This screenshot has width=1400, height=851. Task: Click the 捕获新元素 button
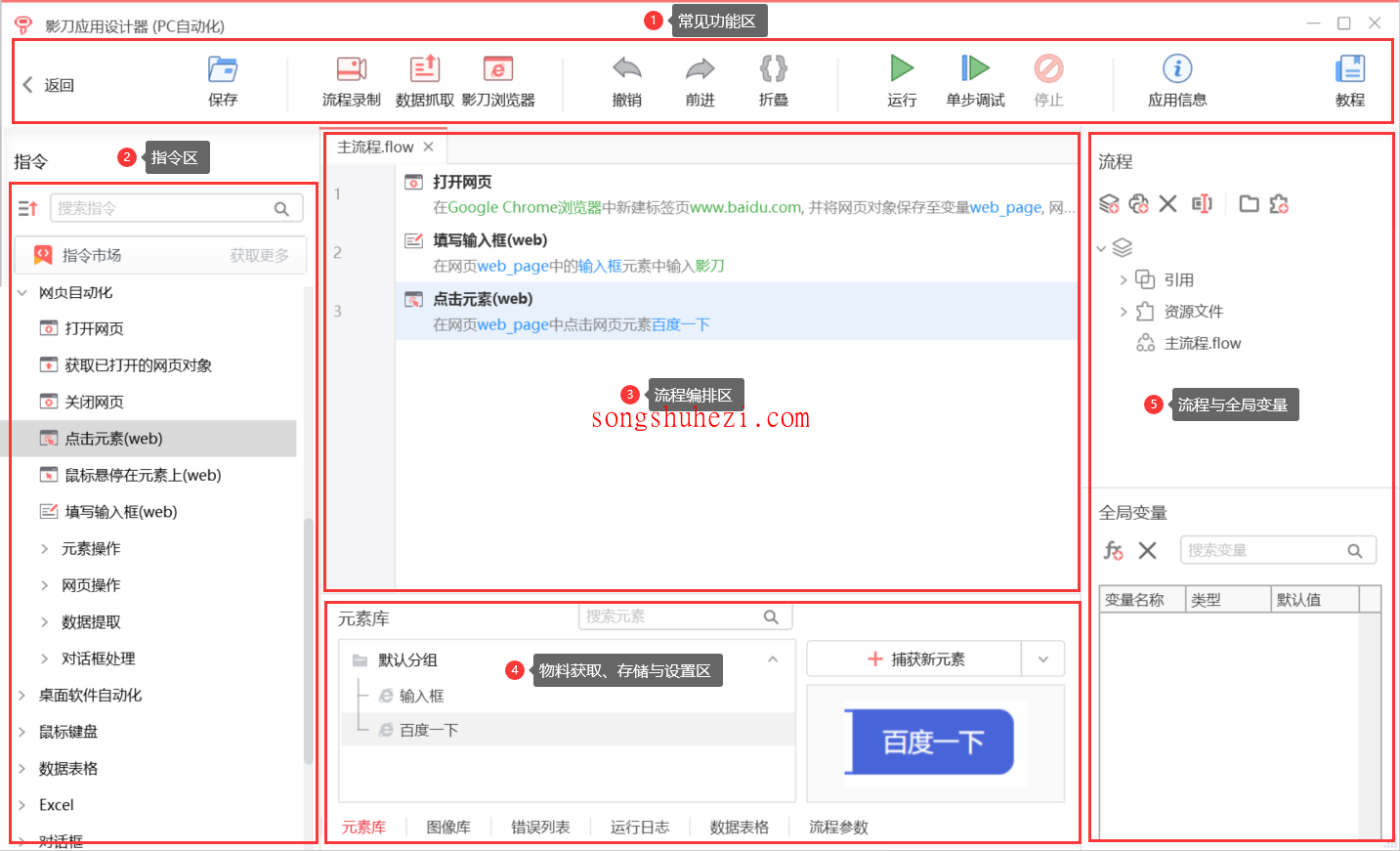point(915,660)
